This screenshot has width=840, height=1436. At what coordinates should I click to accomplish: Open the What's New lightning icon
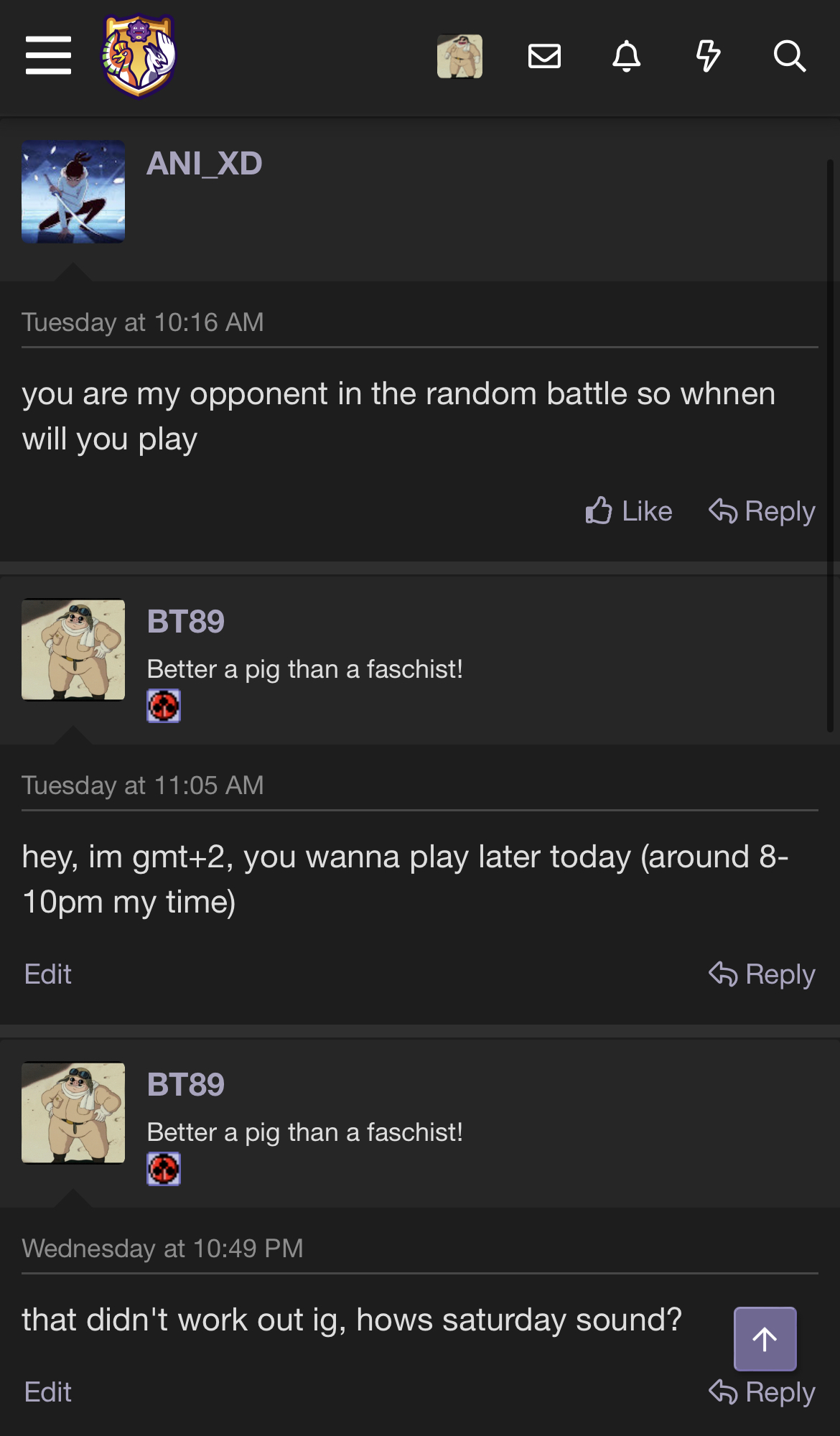[x=708, y=56]
